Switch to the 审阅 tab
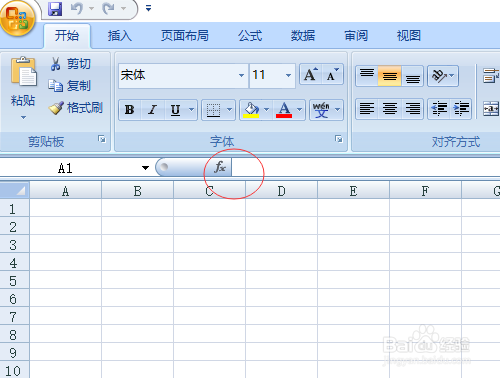 pyautogui.click(x=356, y=35)
